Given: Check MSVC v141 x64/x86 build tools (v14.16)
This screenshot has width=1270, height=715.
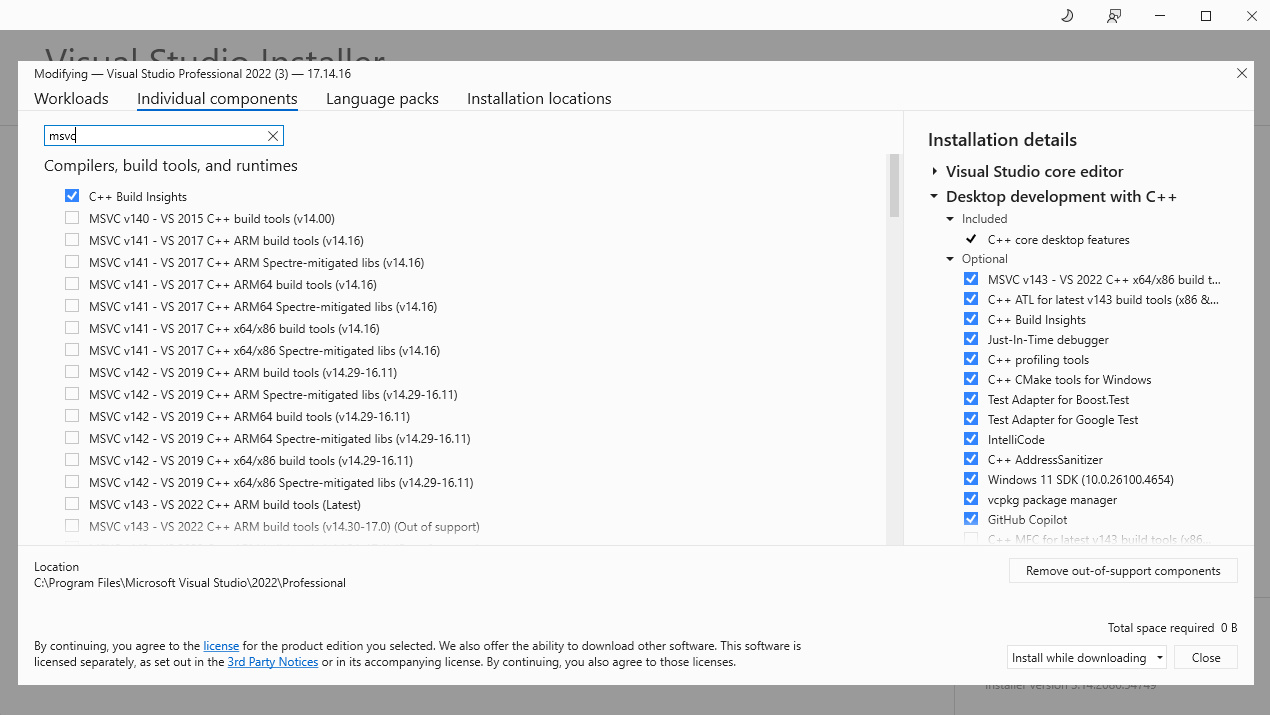Looking at the screenshot, I should (72, 328).
